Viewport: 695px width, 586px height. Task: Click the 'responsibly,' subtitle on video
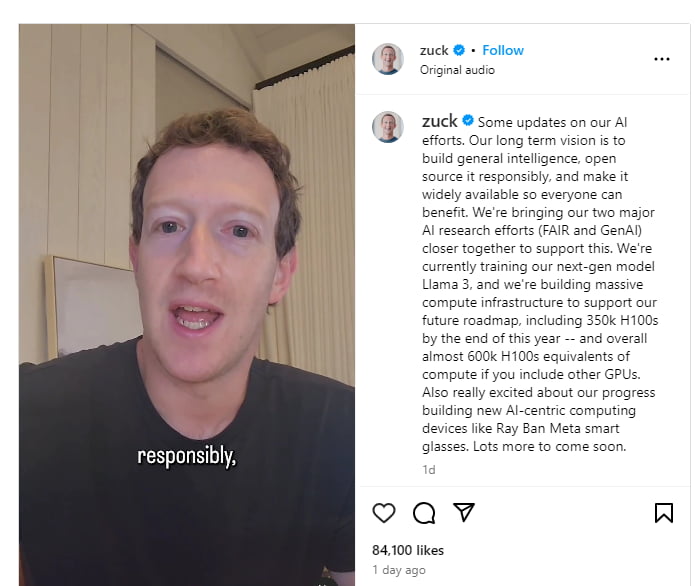pyautogui.click(x=187, y=457)
